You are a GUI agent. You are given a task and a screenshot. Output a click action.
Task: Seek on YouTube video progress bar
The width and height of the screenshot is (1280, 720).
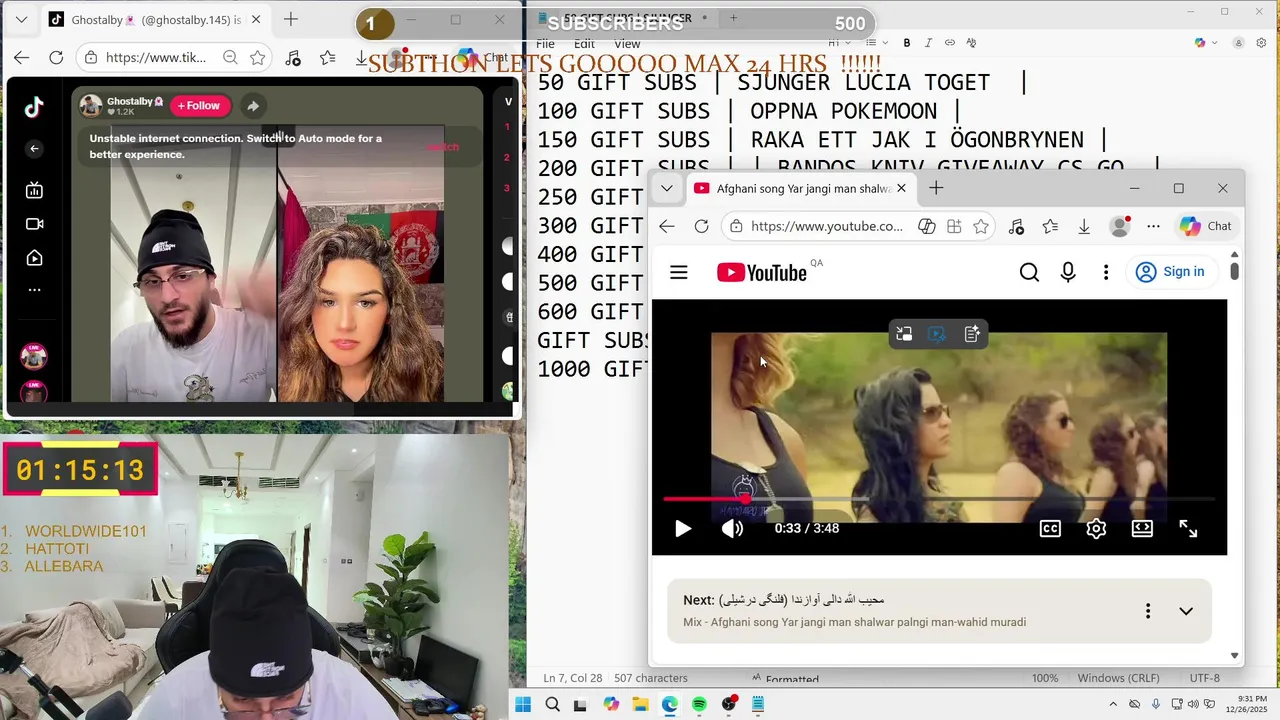click(x=938, y=498)
